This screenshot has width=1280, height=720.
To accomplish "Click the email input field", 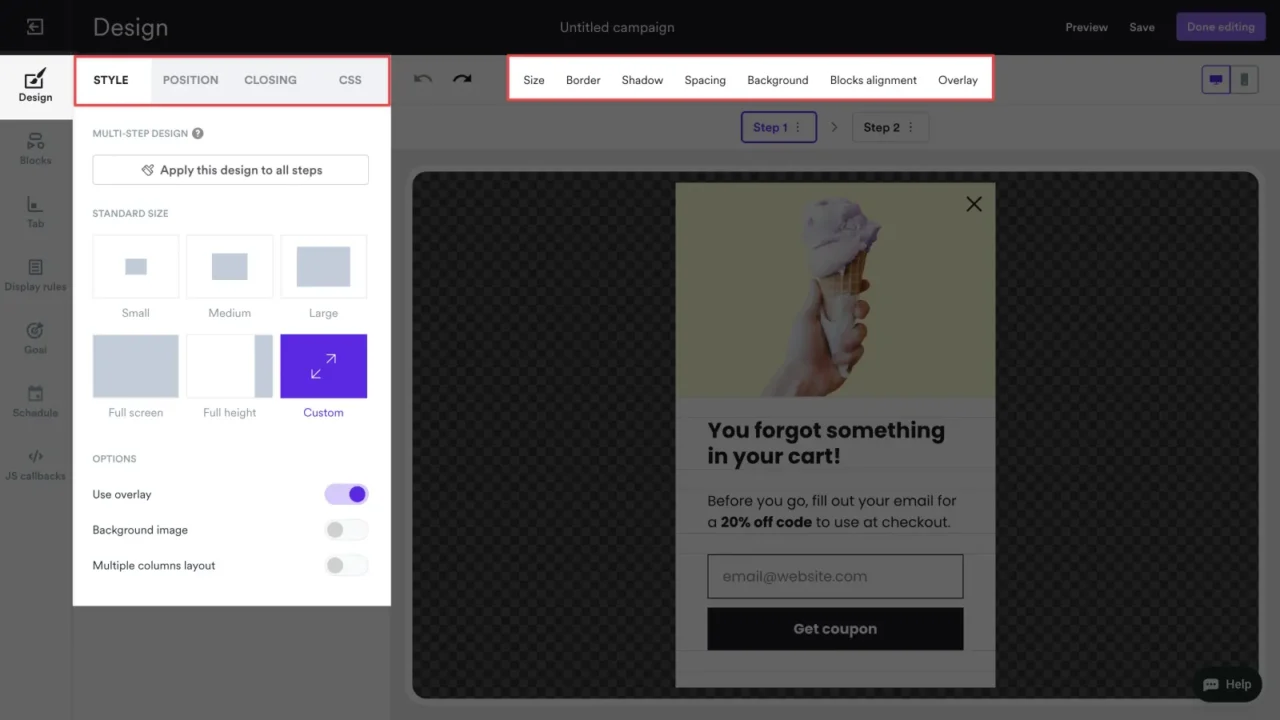I will coord(835,577).
